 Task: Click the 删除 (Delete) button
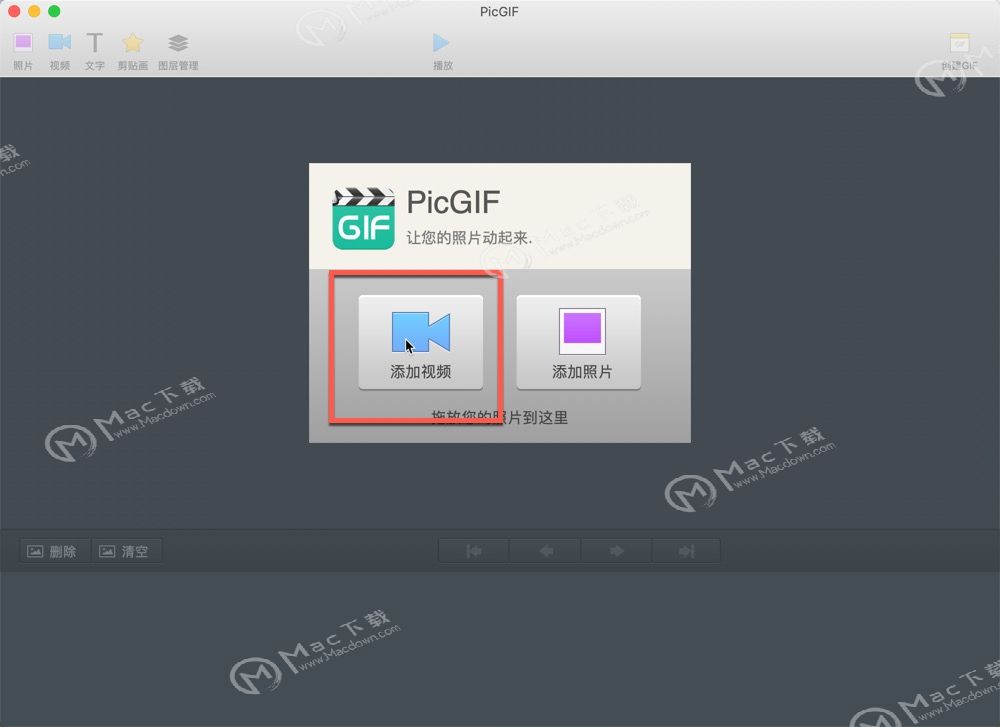pos(55,551)
